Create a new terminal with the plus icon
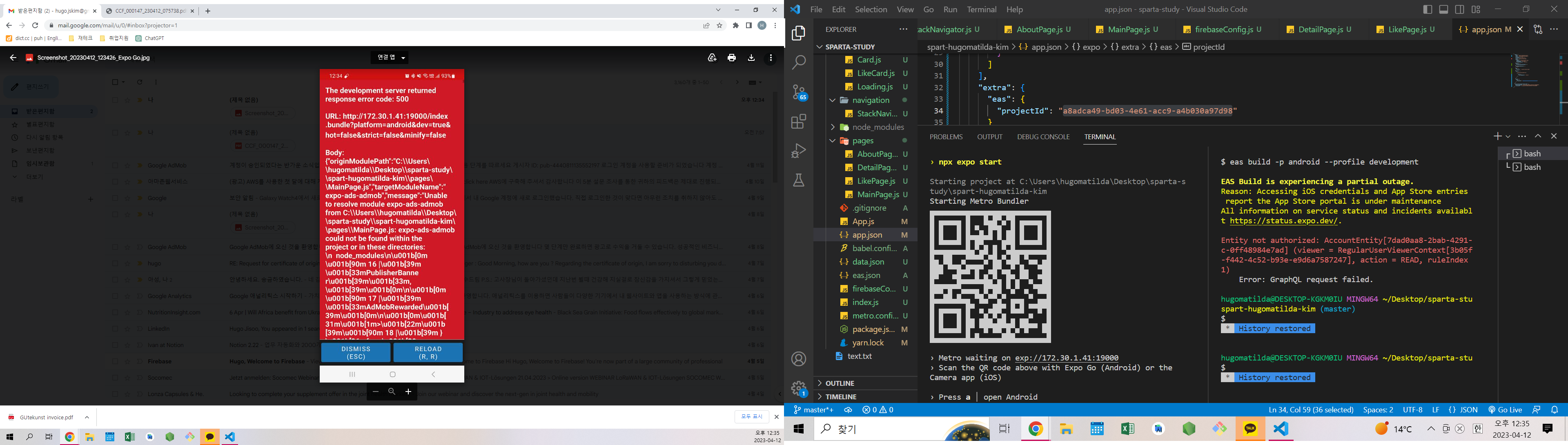This screenshot has width=1568, height=445. pos(1497,136)
